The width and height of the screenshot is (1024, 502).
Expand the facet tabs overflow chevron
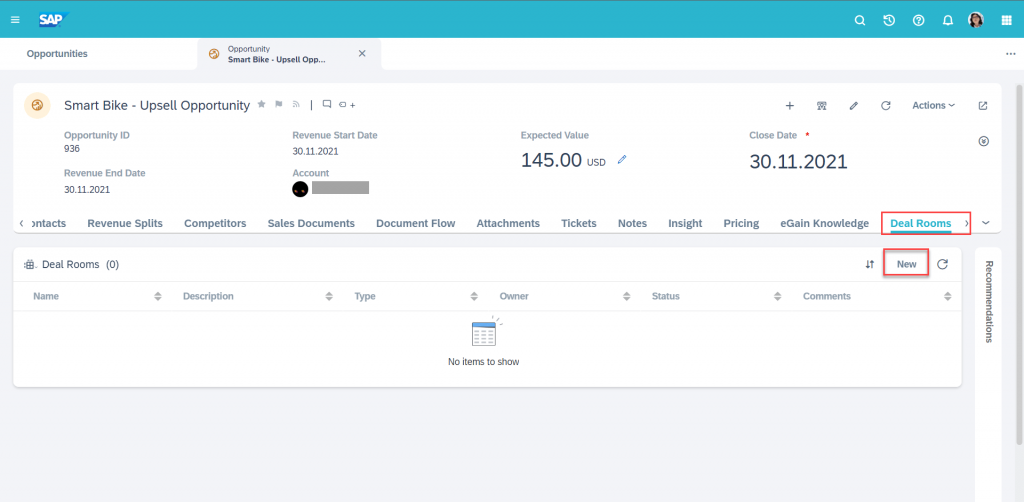click(x=985, y=223)
